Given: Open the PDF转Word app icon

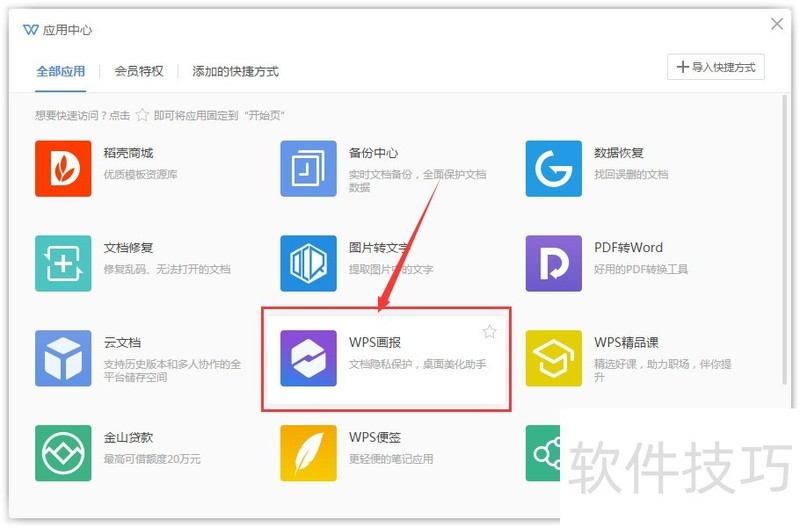Looking at the screenshot, I should tap(554, 263).
